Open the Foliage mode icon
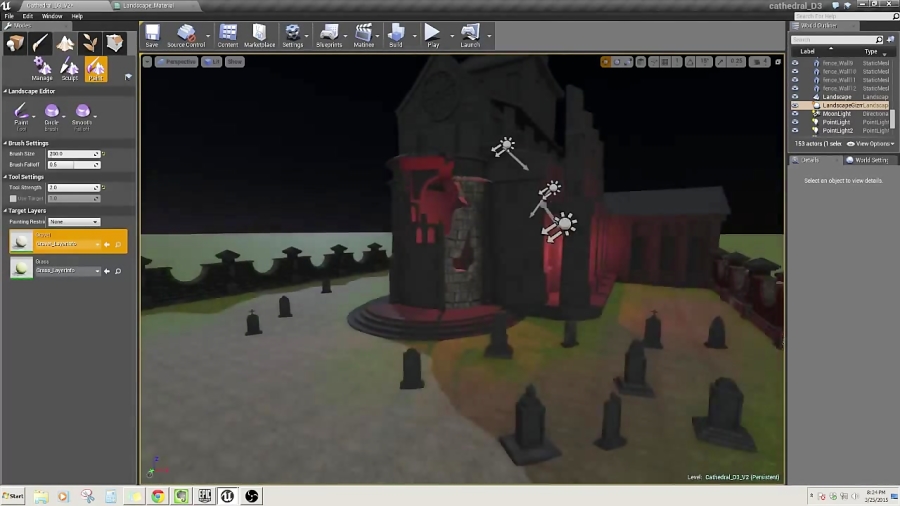Image resolution: width=900 pixels, height=506 pixels. coord(90,43)
